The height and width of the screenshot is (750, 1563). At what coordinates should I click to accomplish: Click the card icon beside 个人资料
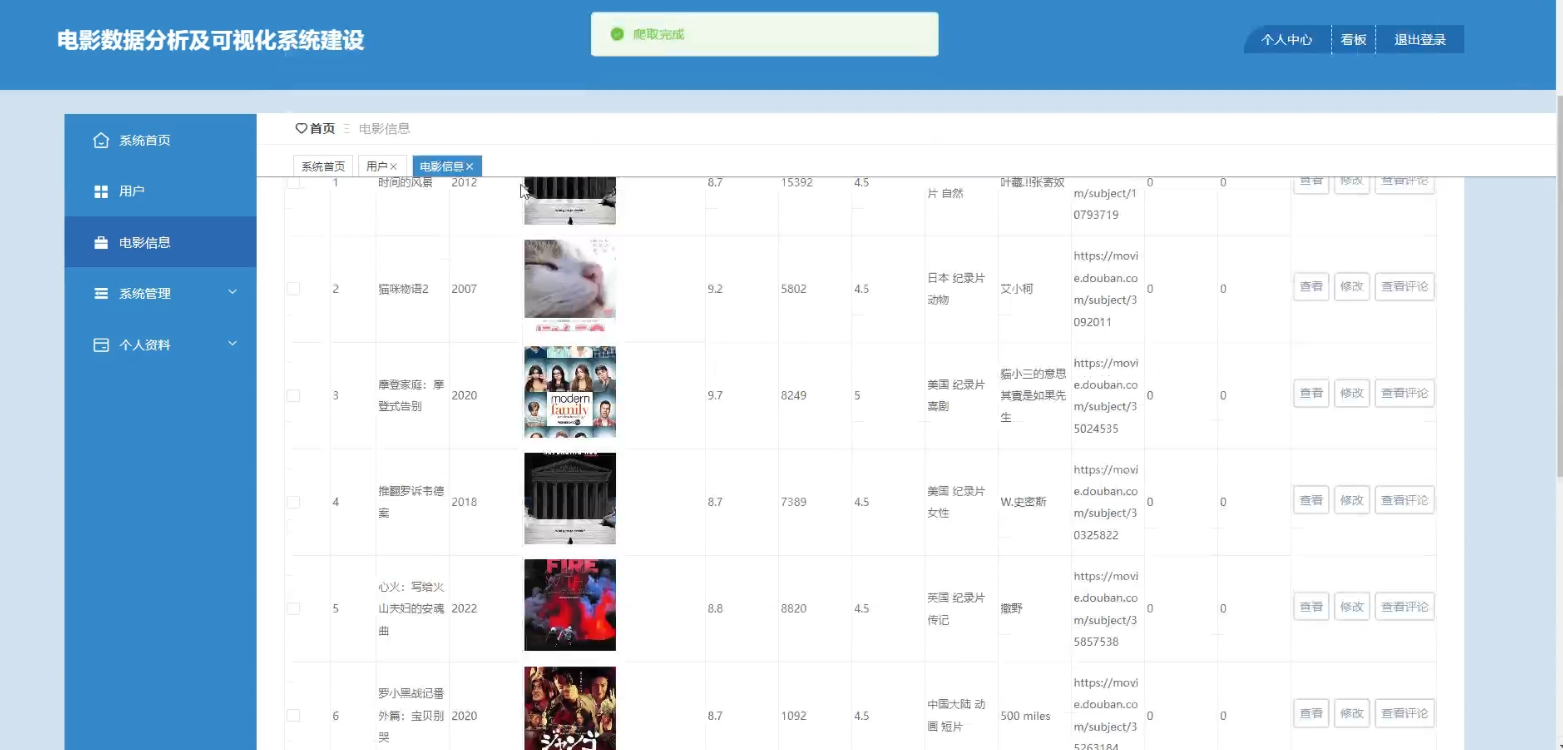coord(101,344)
